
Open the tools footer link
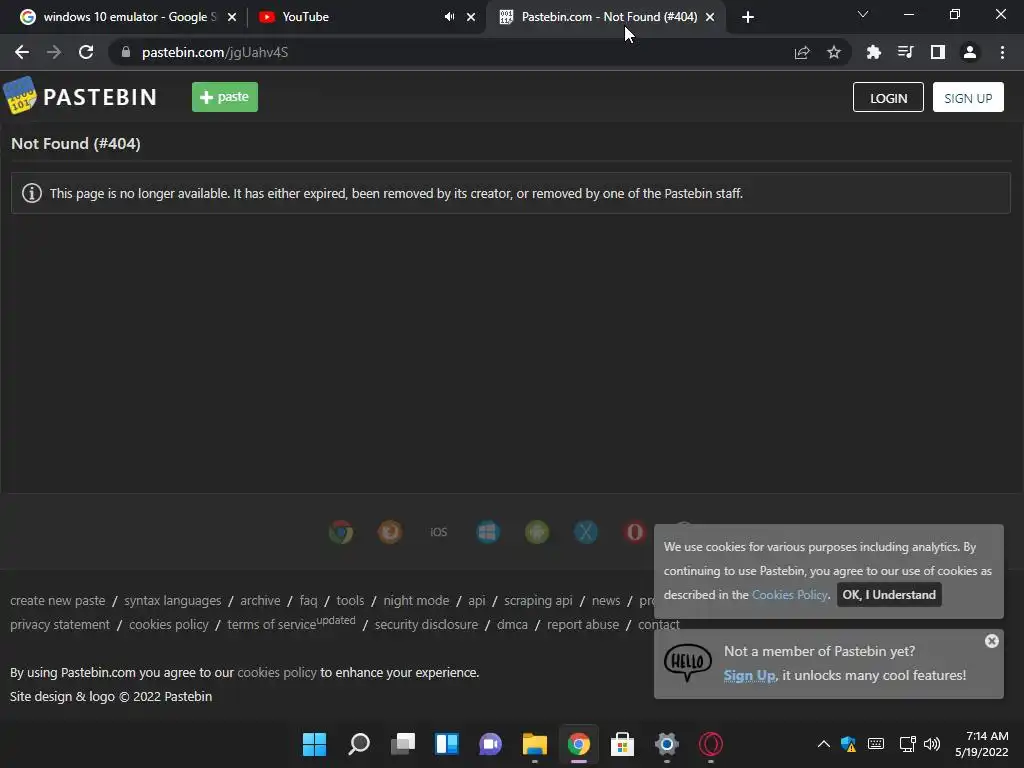tap(350, 600)
